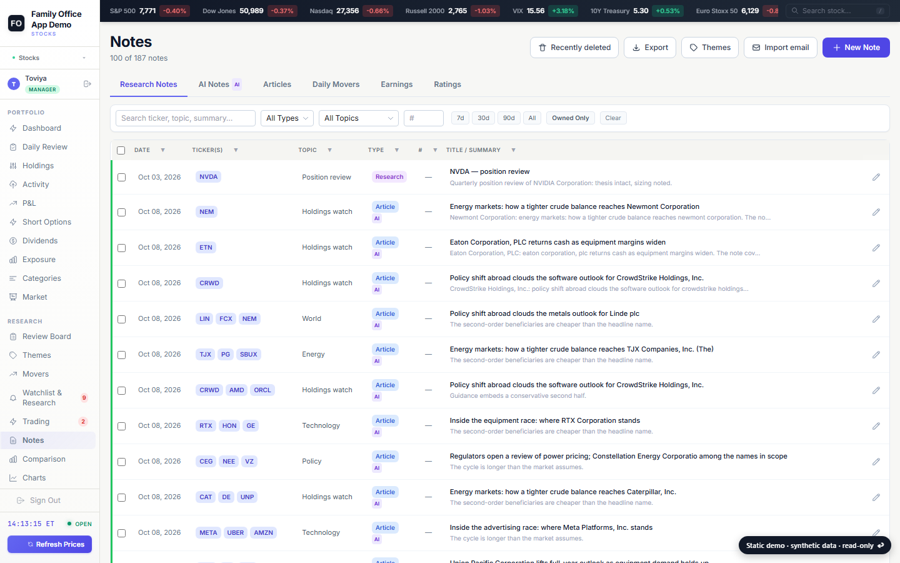Edit the Eaton Corporation note pencil

(x=876, y=248)
